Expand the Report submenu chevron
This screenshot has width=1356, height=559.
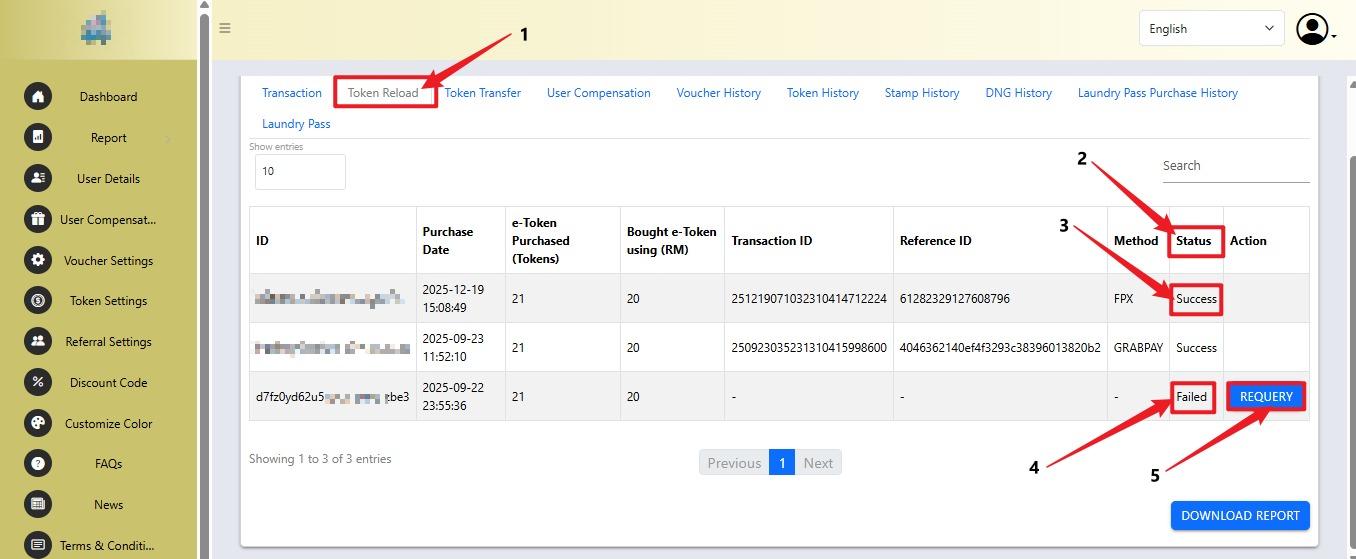(x=168, y=138)
